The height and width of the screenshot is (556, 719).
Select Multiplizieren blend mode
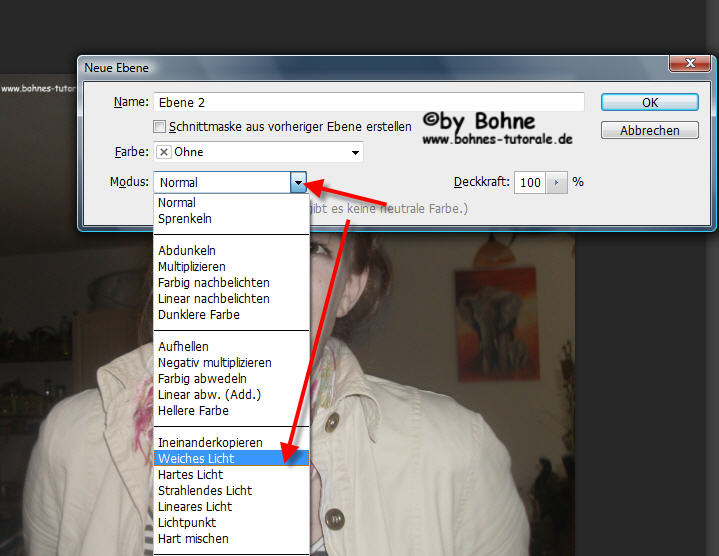(192, 267)
